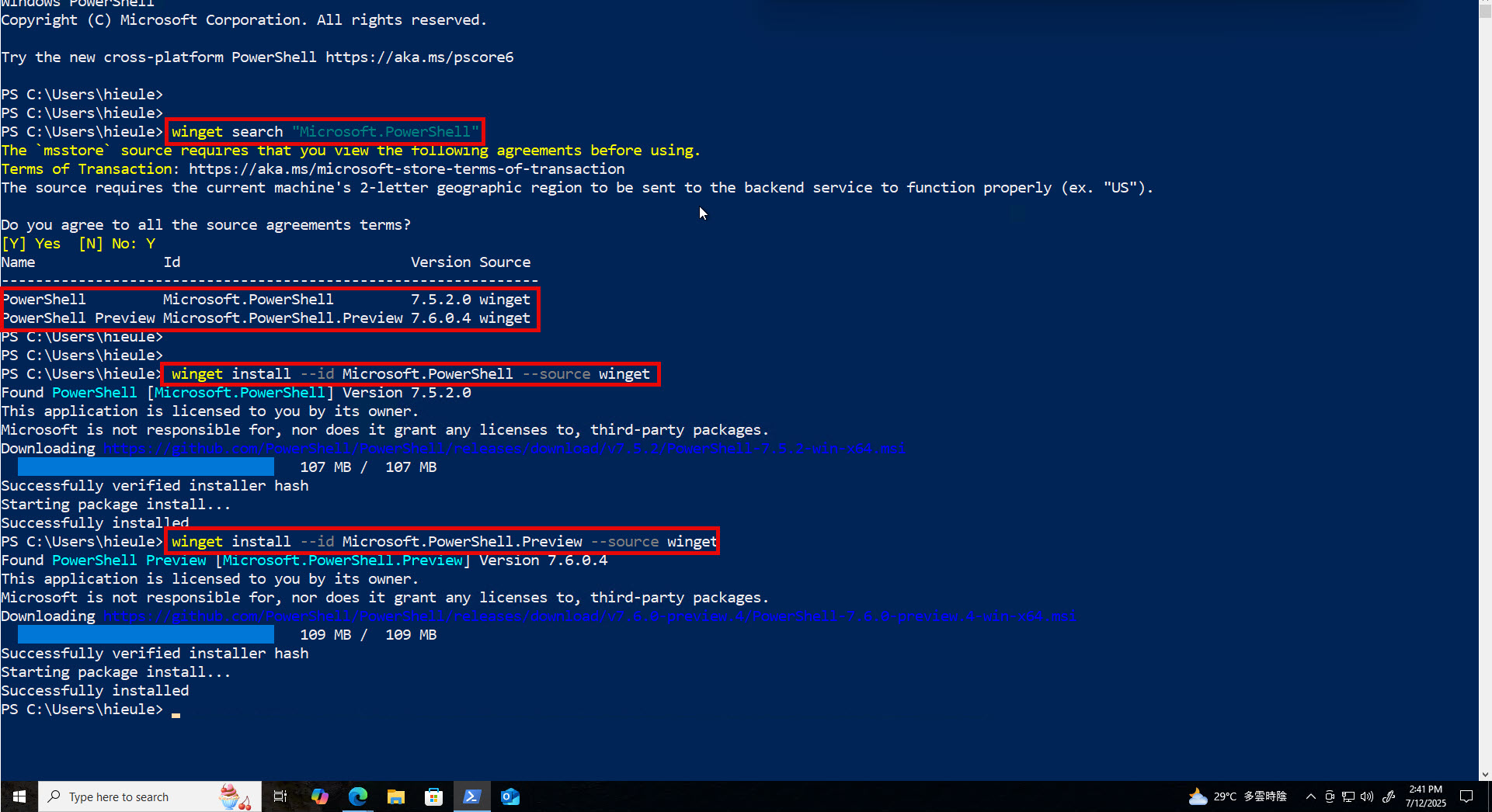Open Task View from taskbar
This screenshot has width=1492, height=812.
pyautogui.click(x=280, y=796)
